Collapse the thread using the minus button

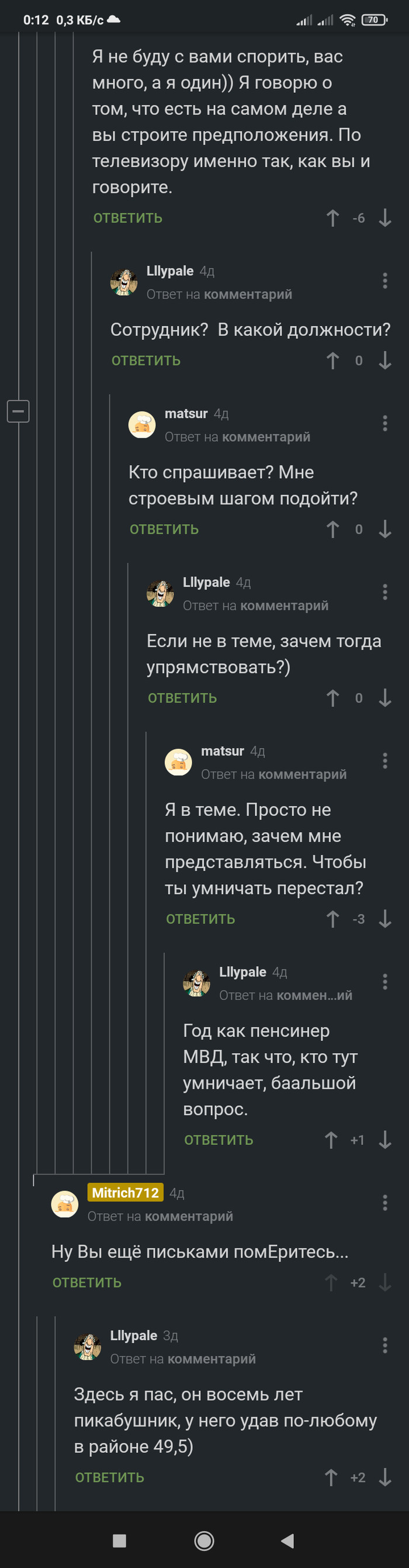tap(18, 411)
